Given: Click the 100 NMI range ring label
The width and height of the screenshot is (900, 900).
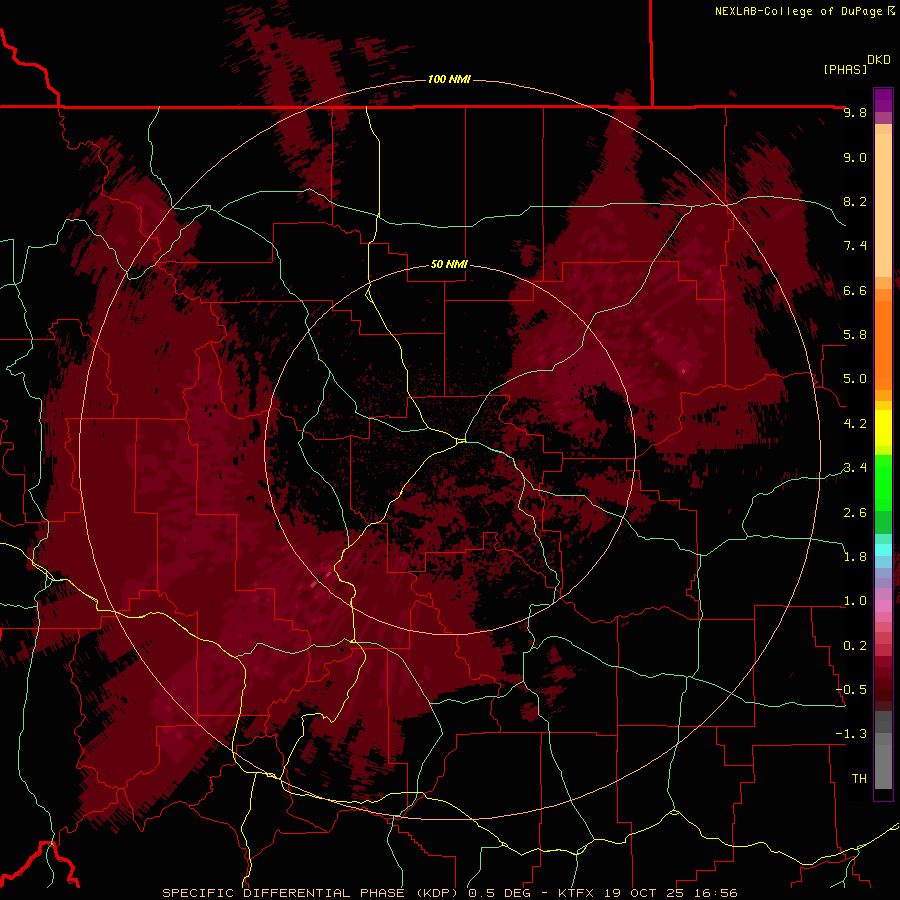Looking at the screenshot, I should coord(449,79).
